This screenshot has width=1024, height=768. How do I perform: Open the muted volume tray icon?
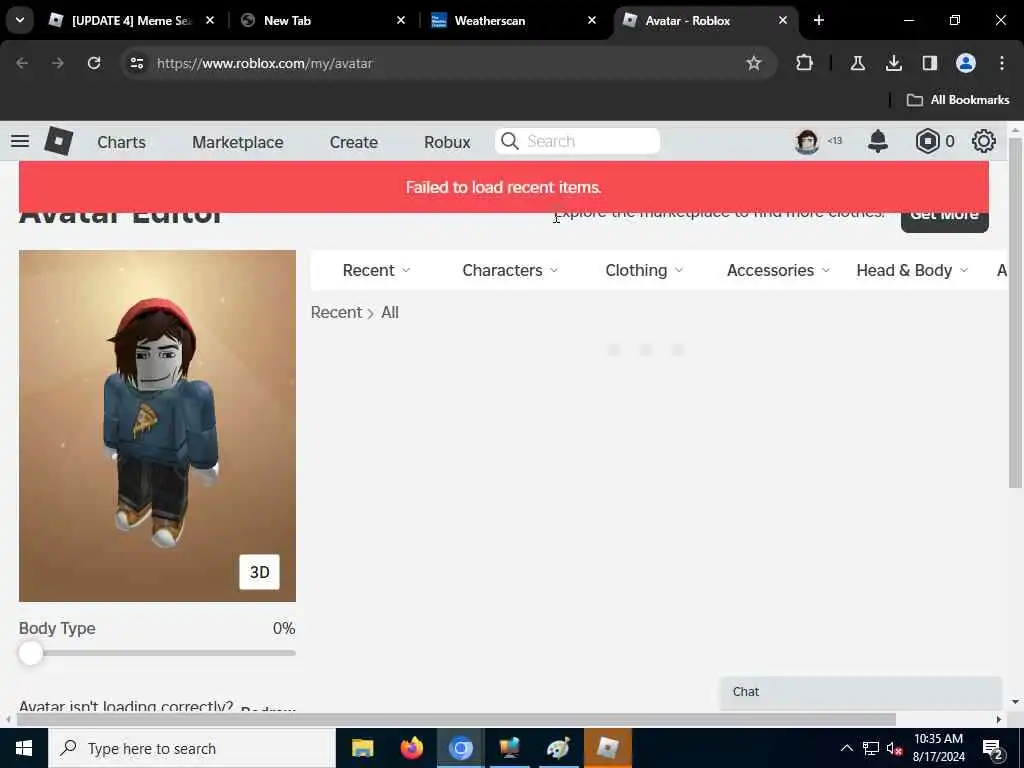(895, 748)
